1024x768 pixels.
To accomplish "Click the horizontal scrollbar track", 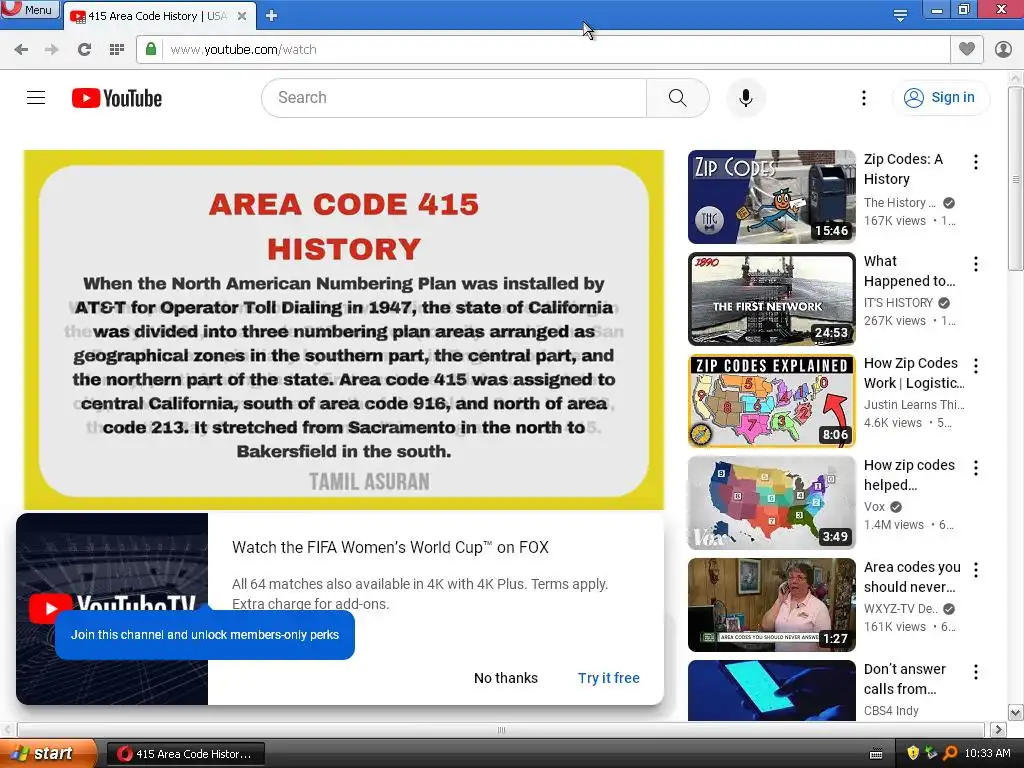I will pyautogui.click(x=501, y=729).
